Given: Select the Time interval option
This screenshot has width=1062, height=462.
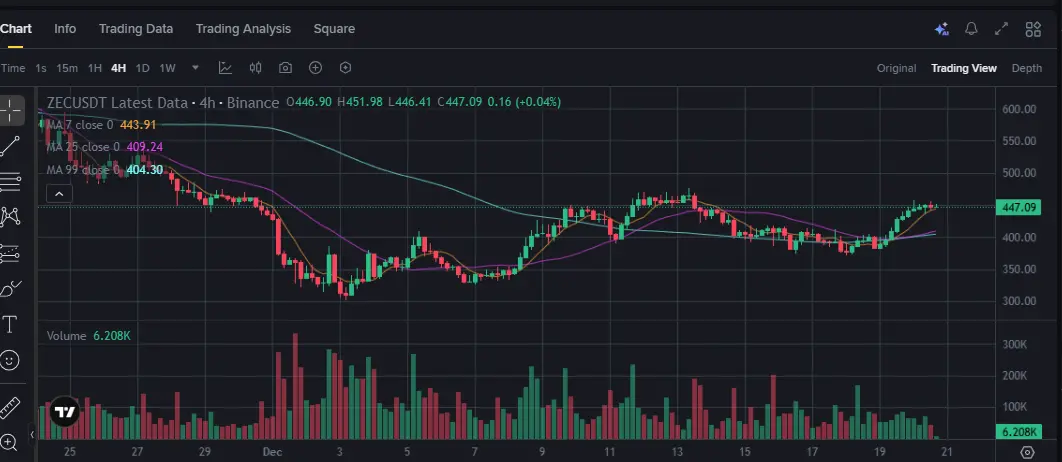Looking at the screenshot, I should coord(13,68).
